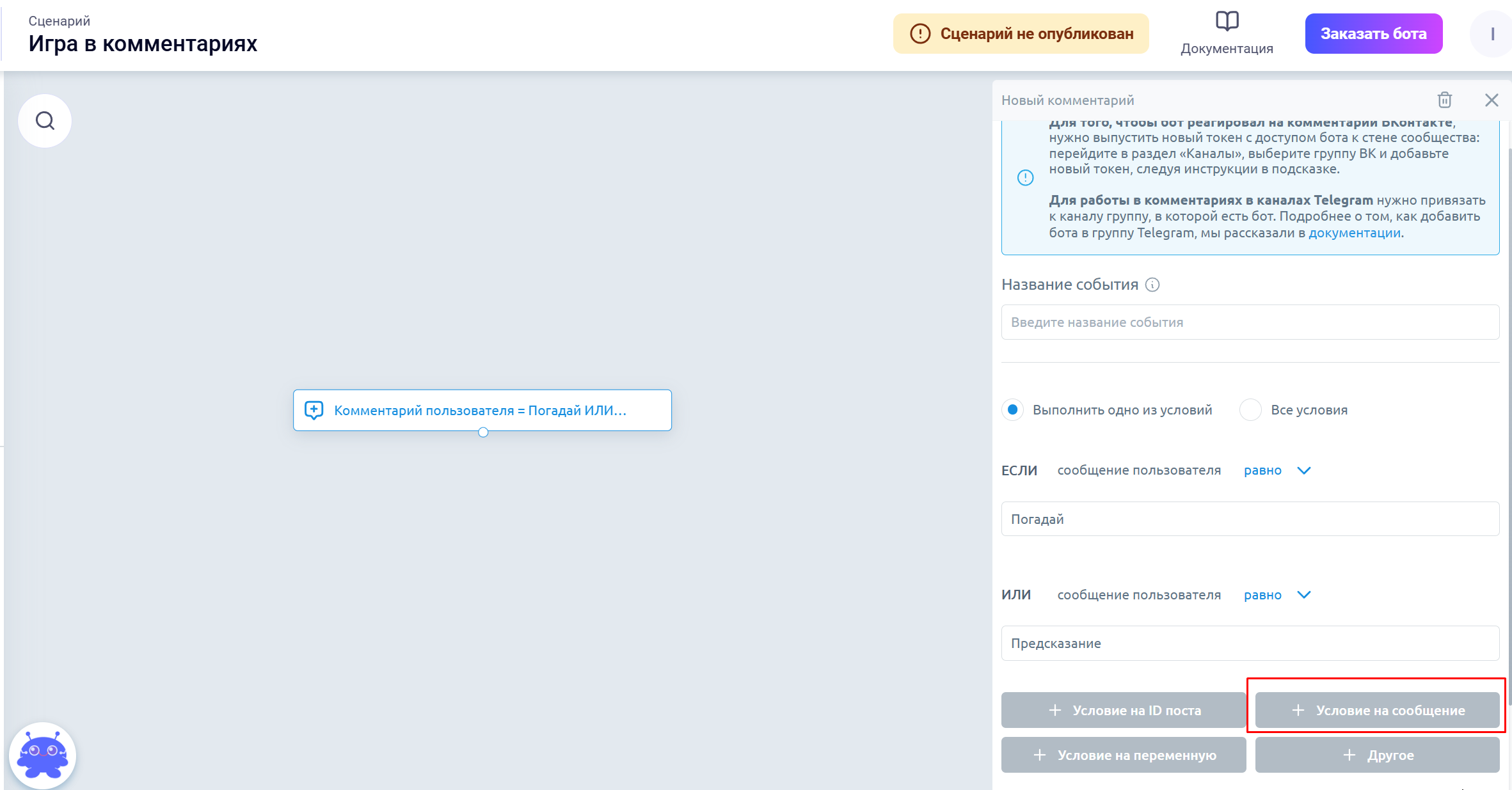Close the Новый комментарий panel
This screenshot has width=1512, height=790.
tap(1491, 100)
